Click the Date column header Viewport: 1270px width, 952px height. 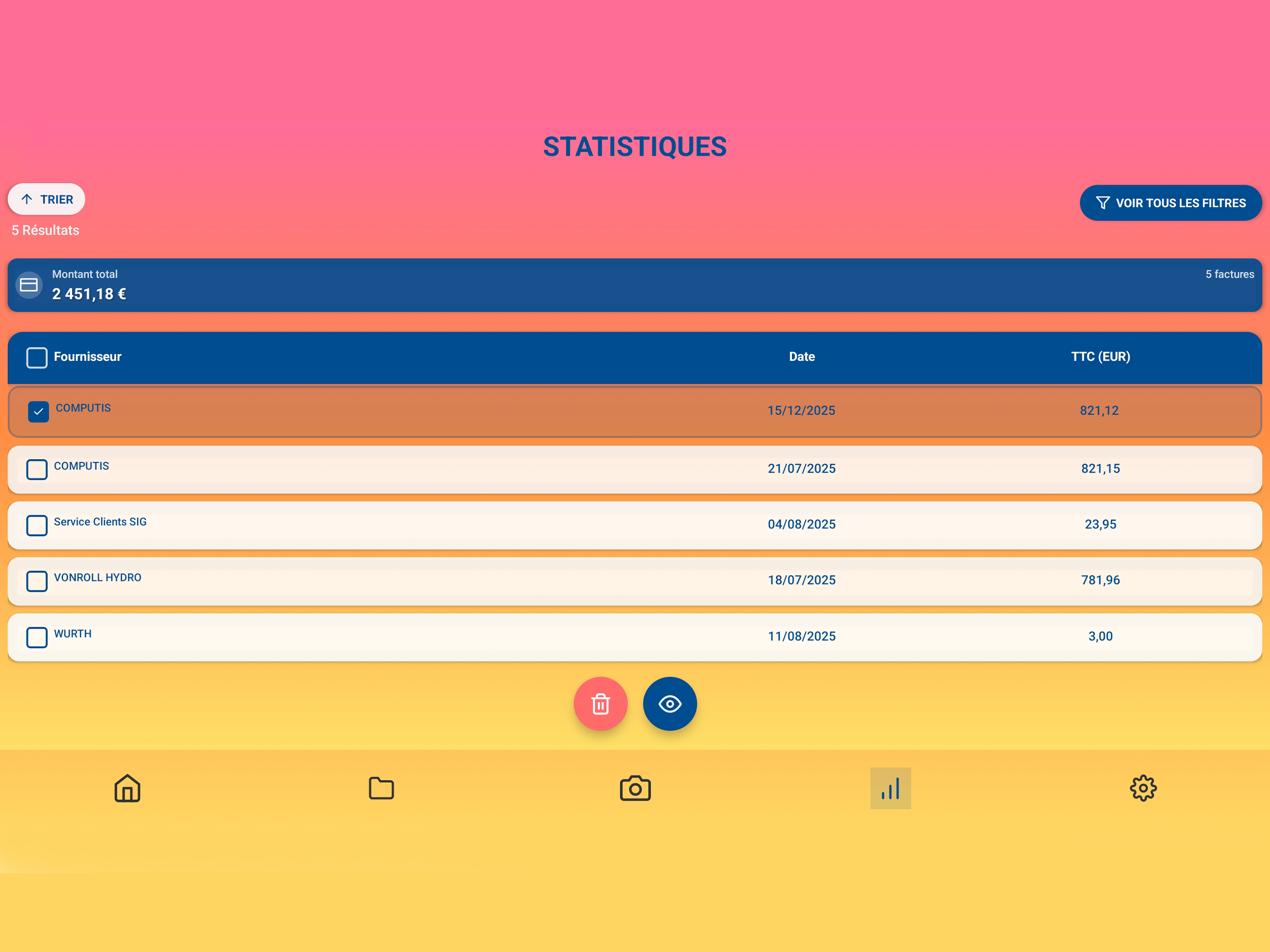coord(802,357)
